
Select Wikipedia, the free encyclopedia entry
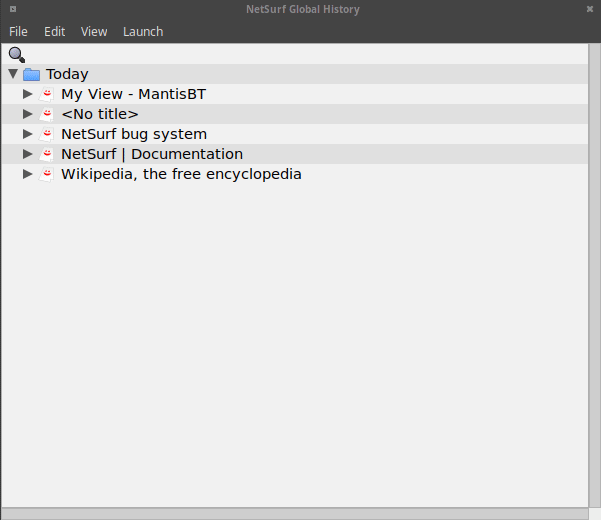181,174
